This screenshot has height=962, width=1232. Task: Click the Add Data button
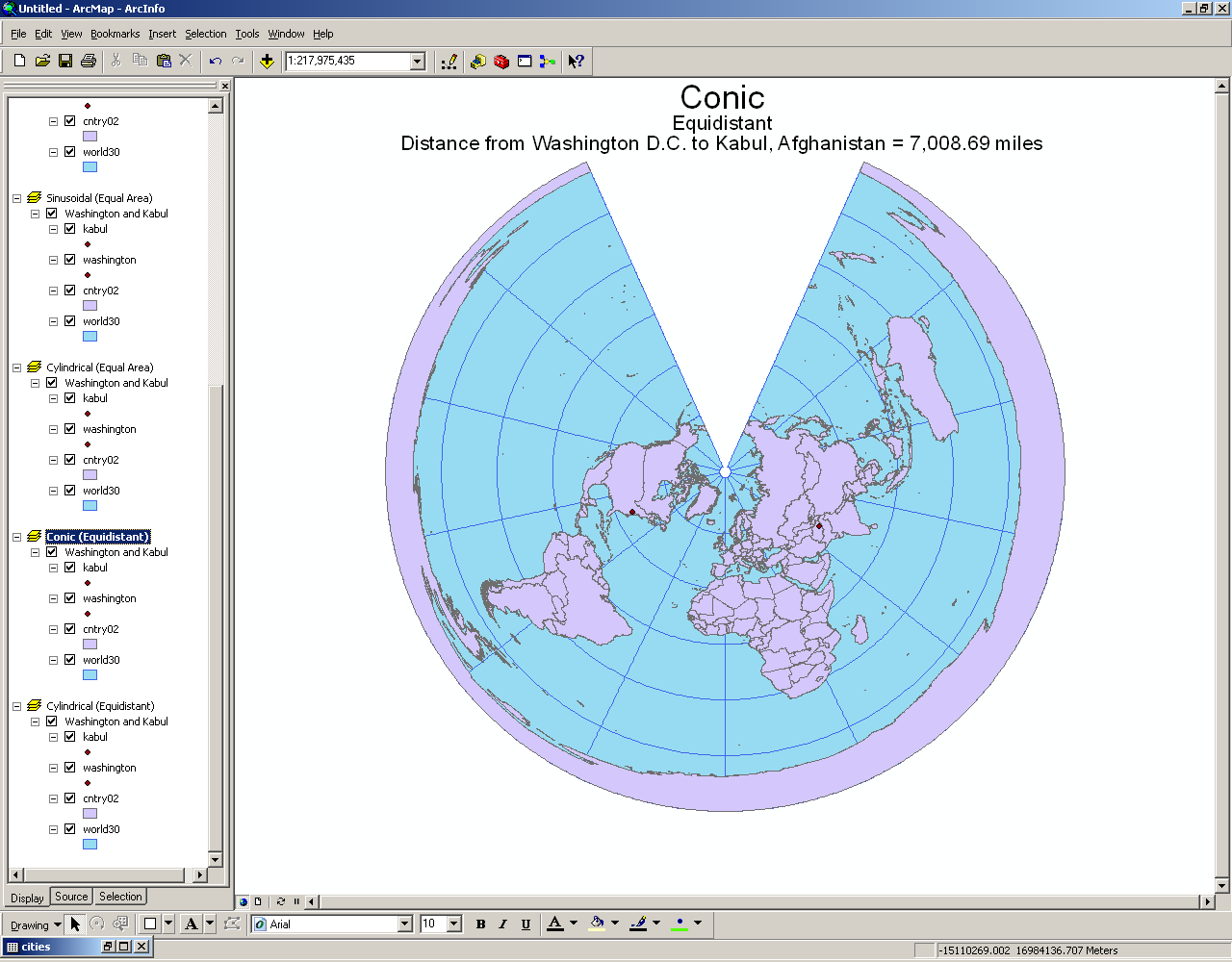268,61
